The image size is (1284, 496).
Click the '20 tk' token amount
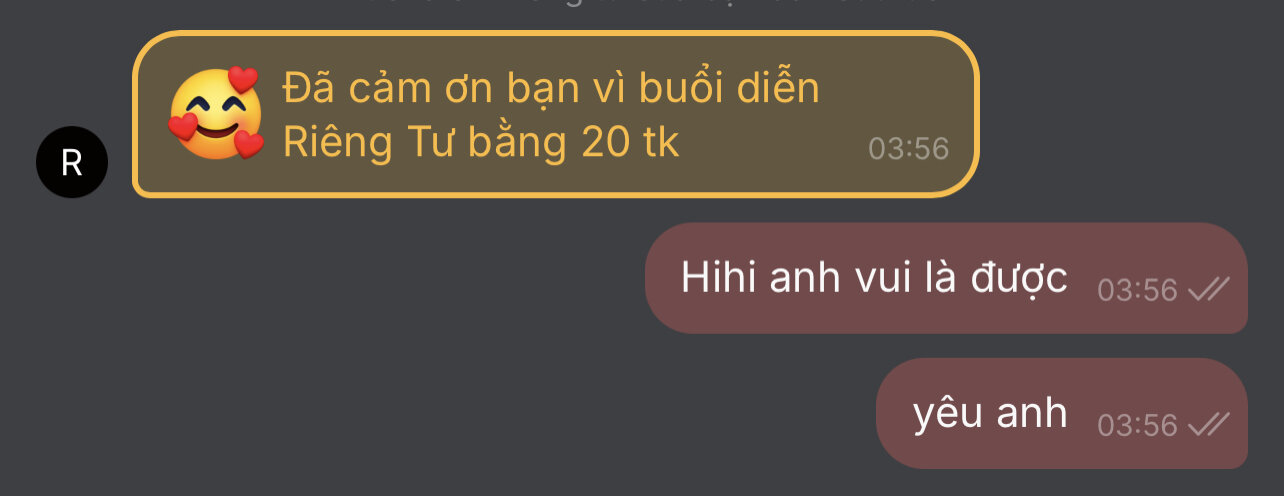630,143
